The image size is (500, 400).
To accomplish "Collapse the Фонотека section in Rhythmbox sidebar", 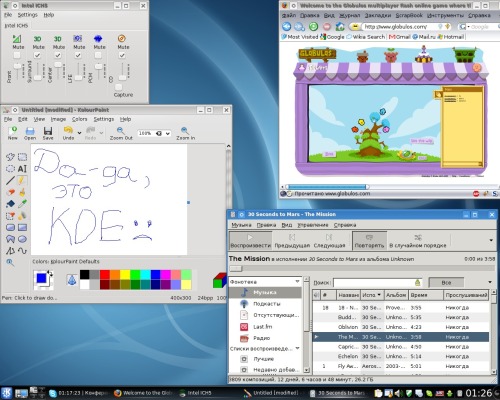I will coord(297,282).
